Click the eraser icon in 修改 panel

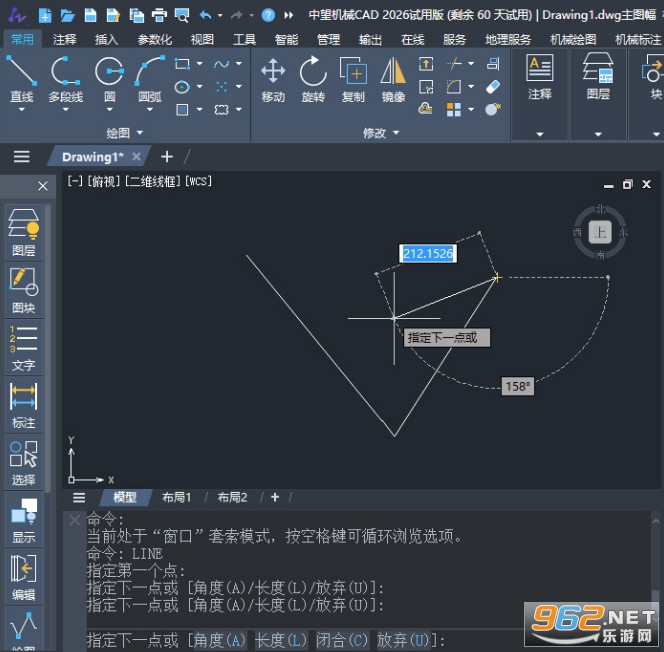pyautogui.click(x=493, y=87)
